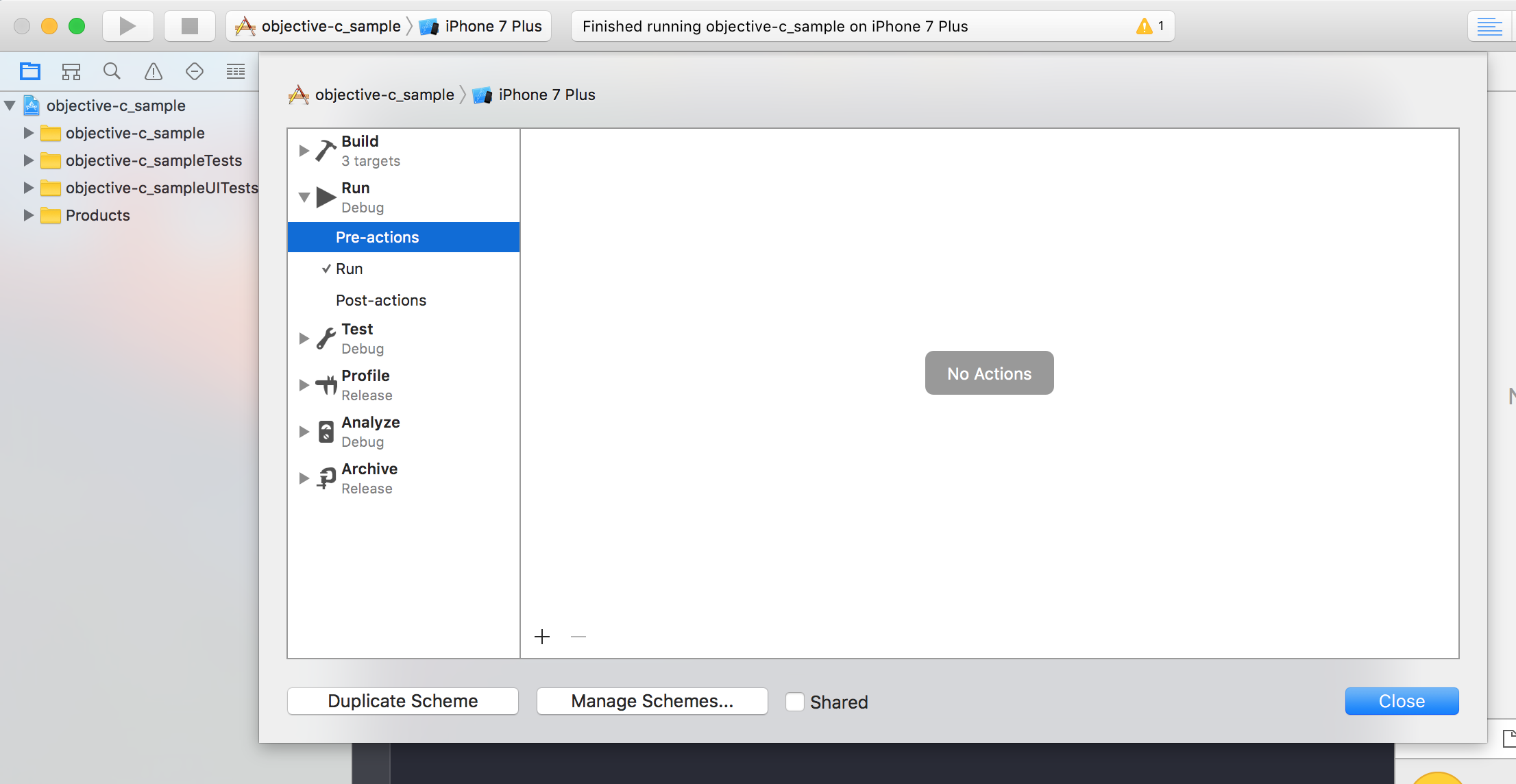Select objective-c_sample folder in navigator
The height and width of the screenshot is (784, 1516).
pos(135,133)
